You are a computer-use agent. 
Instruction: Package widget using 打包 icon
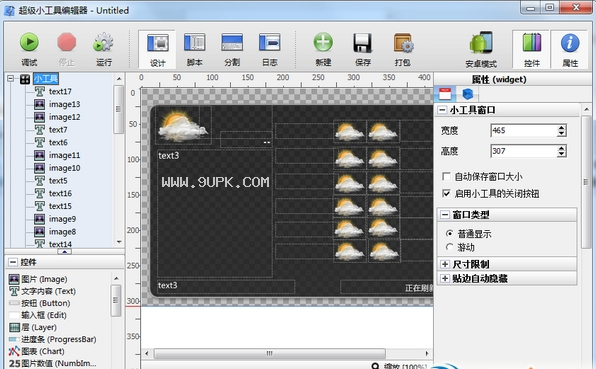(x=403, y=43)
